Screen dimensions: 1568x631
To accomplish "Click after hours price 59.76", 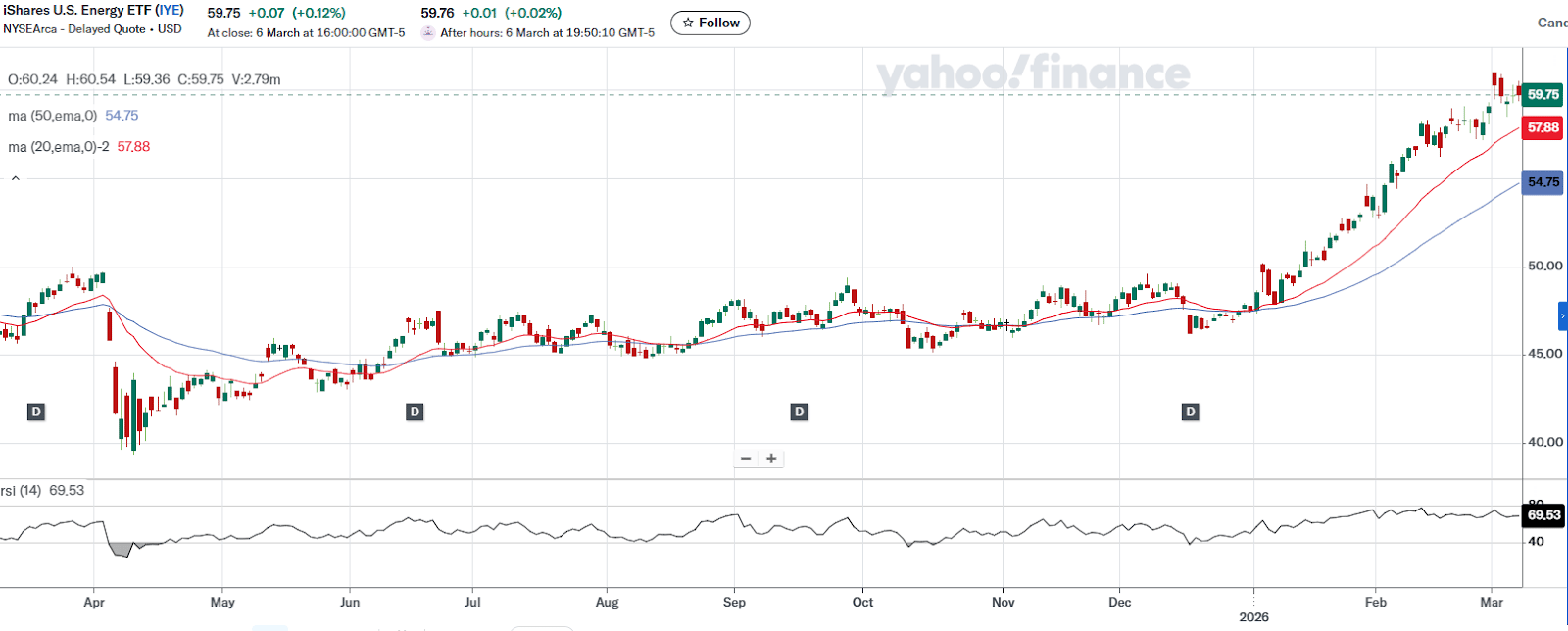I will [x=437, y=13].
